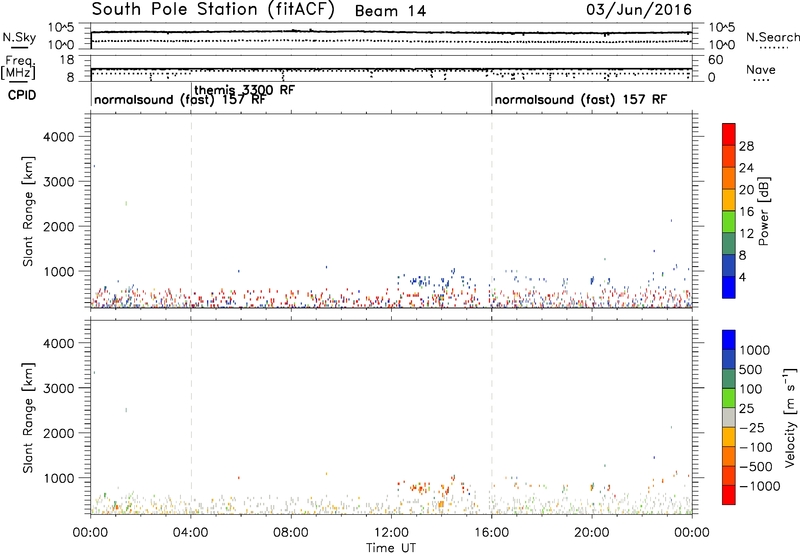Screen dimensions: 800x554
Task: Click the blue bottom segment of Power colorbar
Action: [729, 287]
